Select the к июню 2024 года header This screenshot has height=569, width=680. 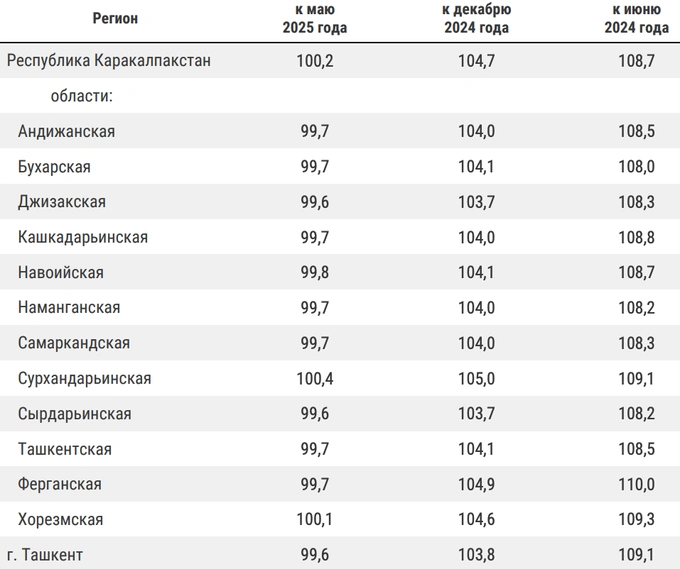click(636, 18)
